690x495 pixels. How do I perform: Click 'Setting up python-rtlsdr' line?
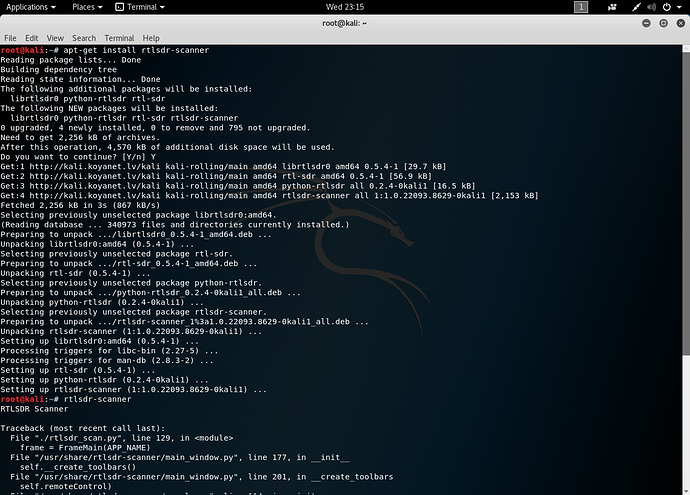tap(105, 380)
